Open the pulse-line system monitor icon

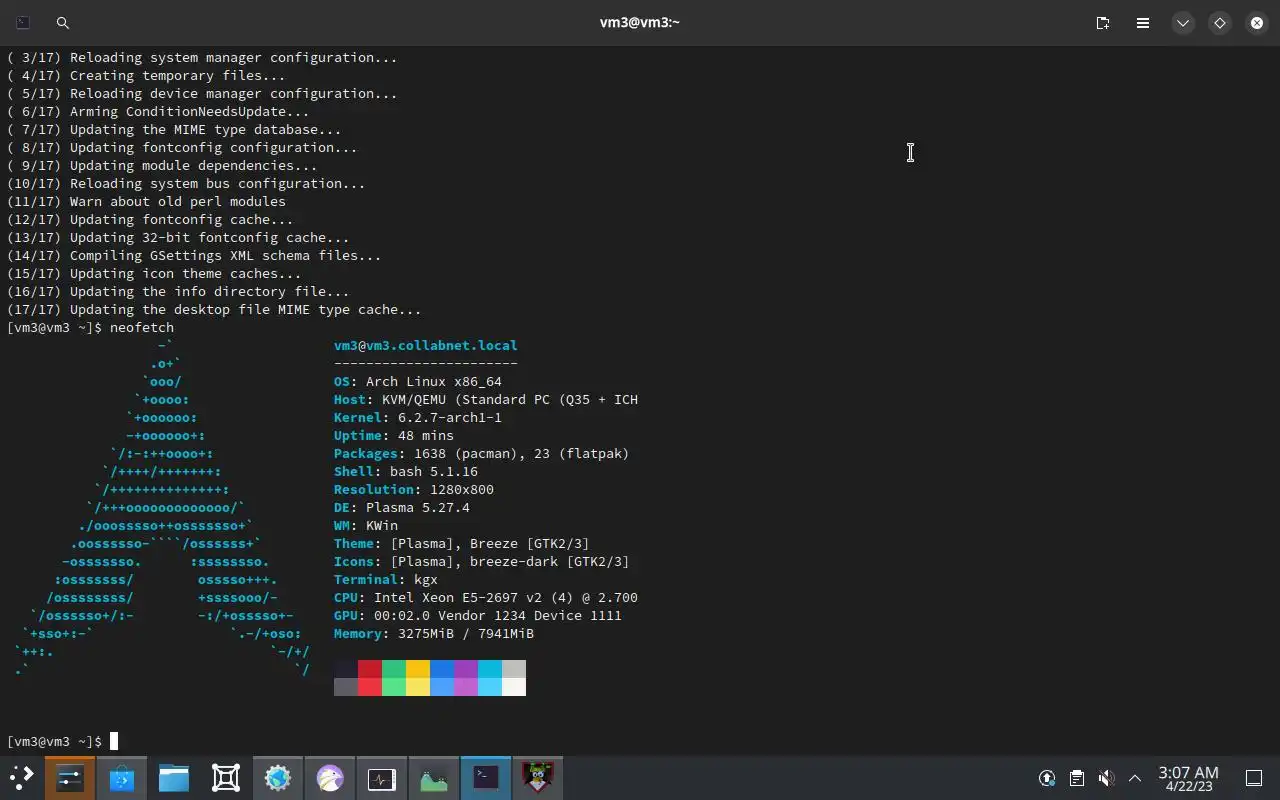[382, 778]
